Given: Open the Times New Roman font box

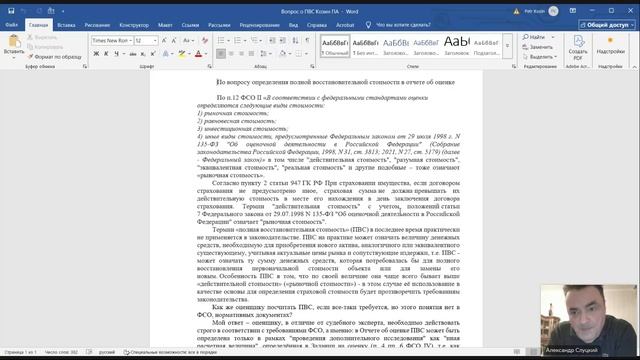Looking at the screenshot, I should coord(112,40).
